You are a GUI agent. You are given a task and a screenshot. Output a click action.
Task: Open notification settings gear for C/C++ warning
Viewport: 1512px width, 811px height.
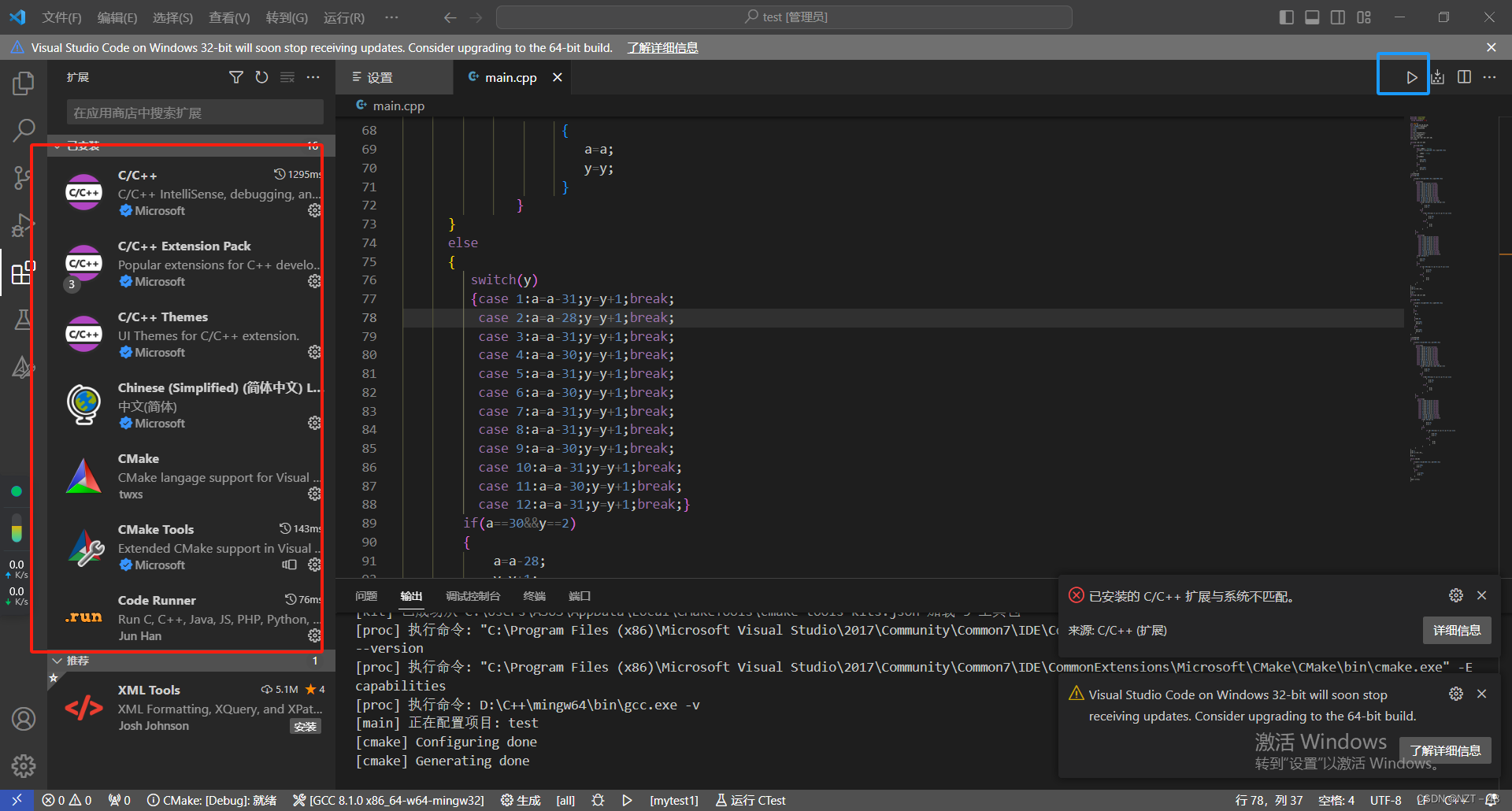1456,595
